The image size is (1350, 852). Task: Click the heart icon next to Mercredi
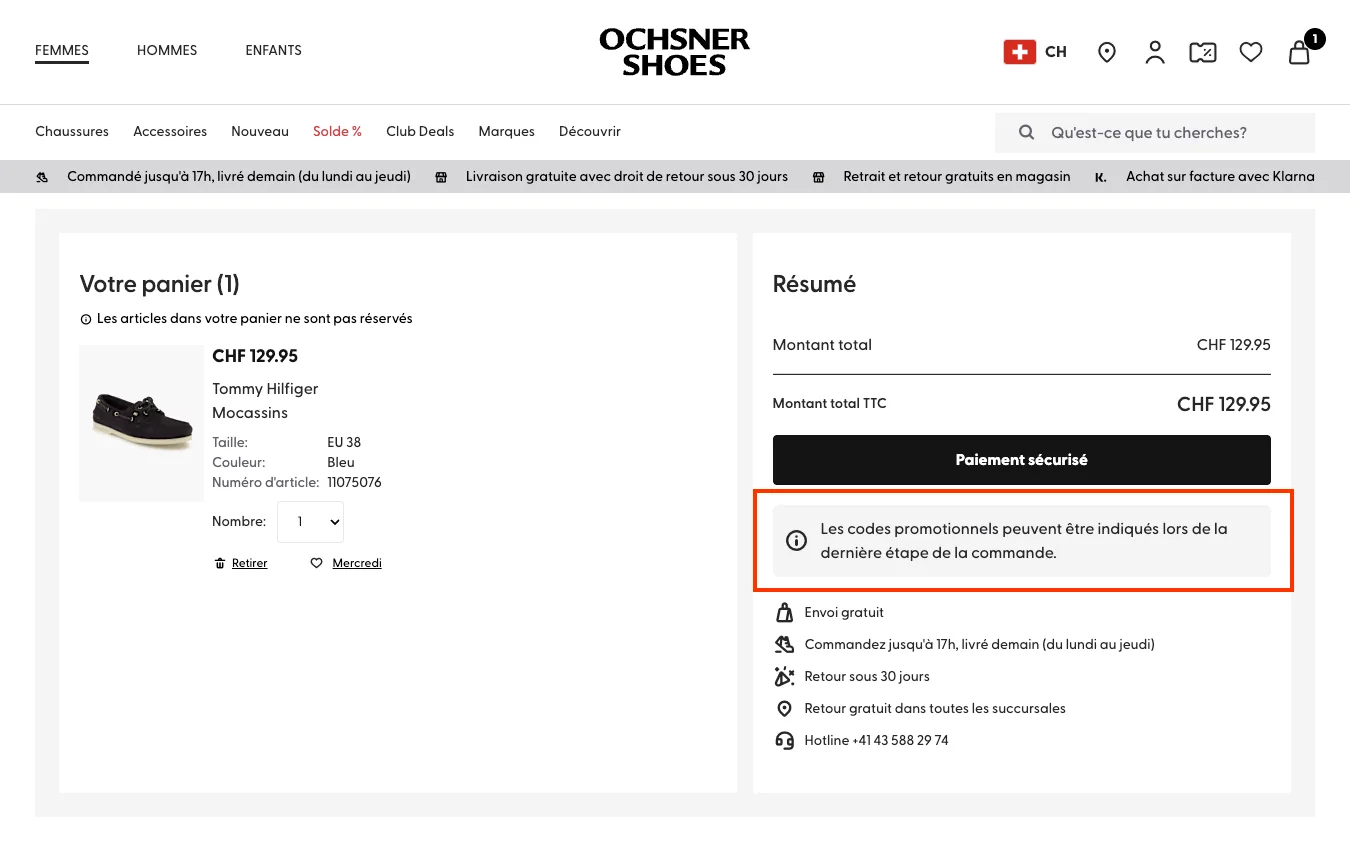[x=317, y=563]
